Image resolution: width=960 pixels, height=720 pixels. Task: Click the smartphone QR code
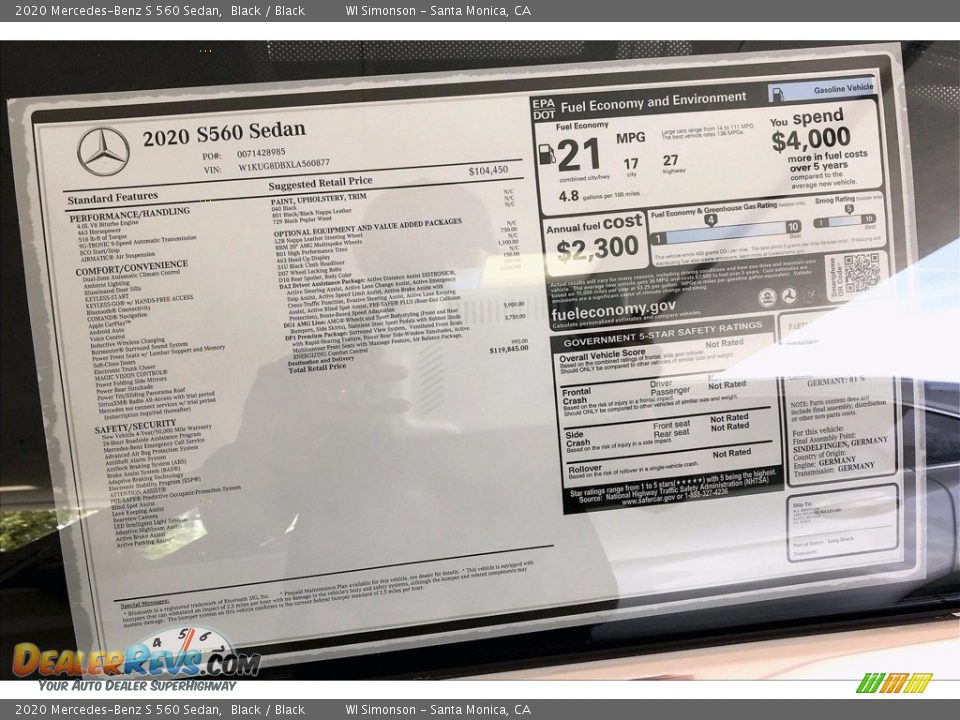click(861, 273)
